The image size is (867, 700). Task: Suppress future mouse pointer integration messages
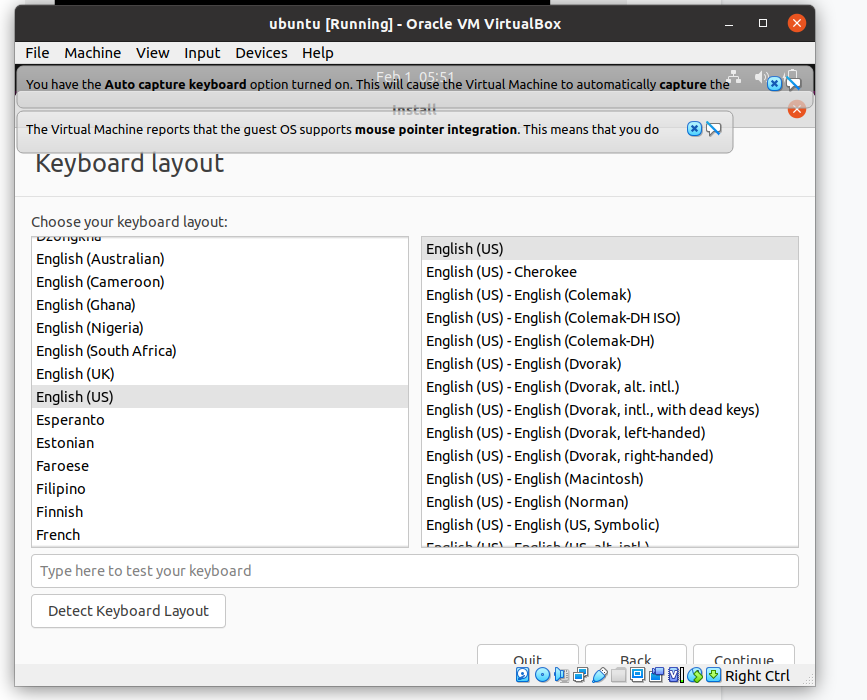tap(714, 129)
